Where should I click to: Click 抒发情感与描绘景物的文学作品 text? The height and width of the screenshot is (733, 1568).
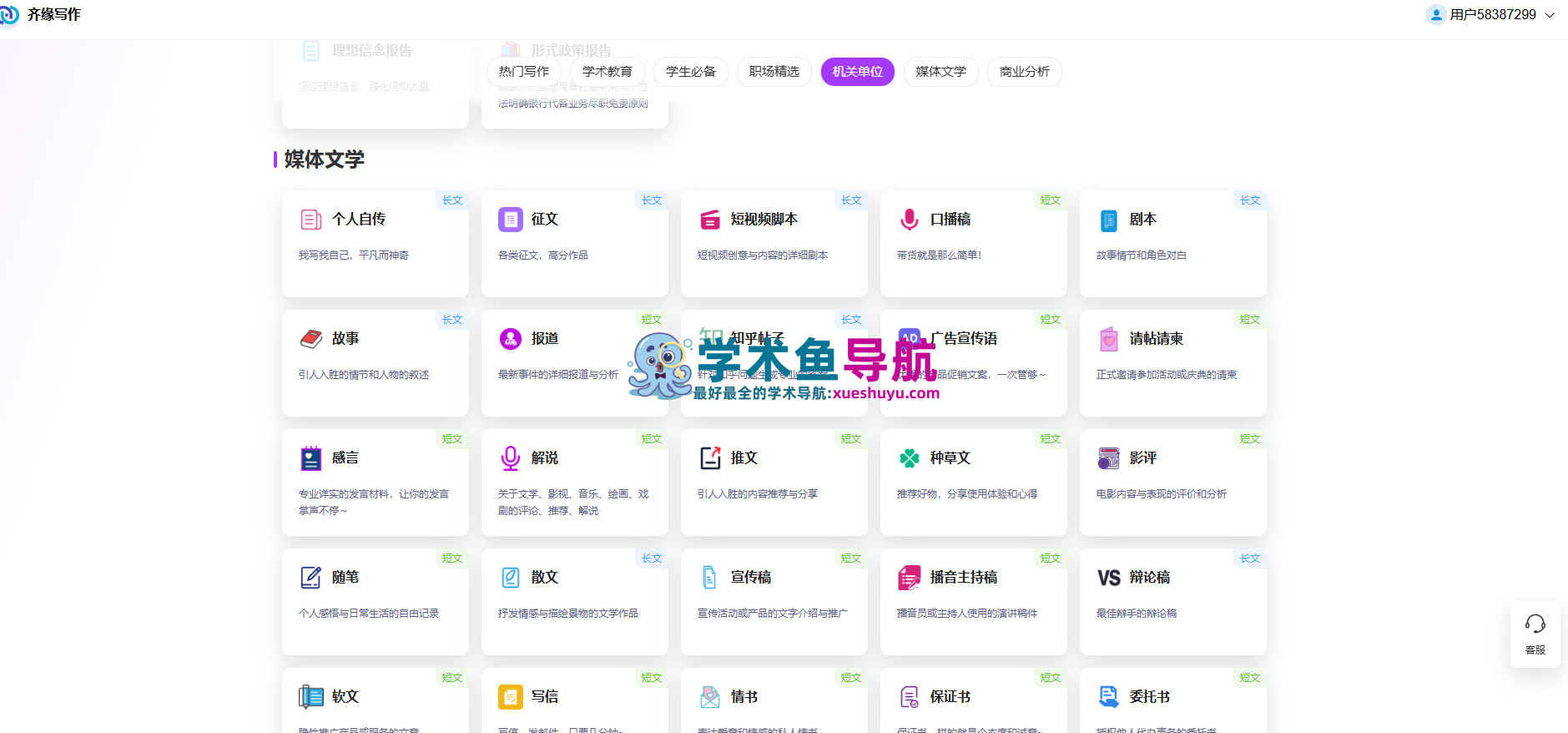click(568, 614)
